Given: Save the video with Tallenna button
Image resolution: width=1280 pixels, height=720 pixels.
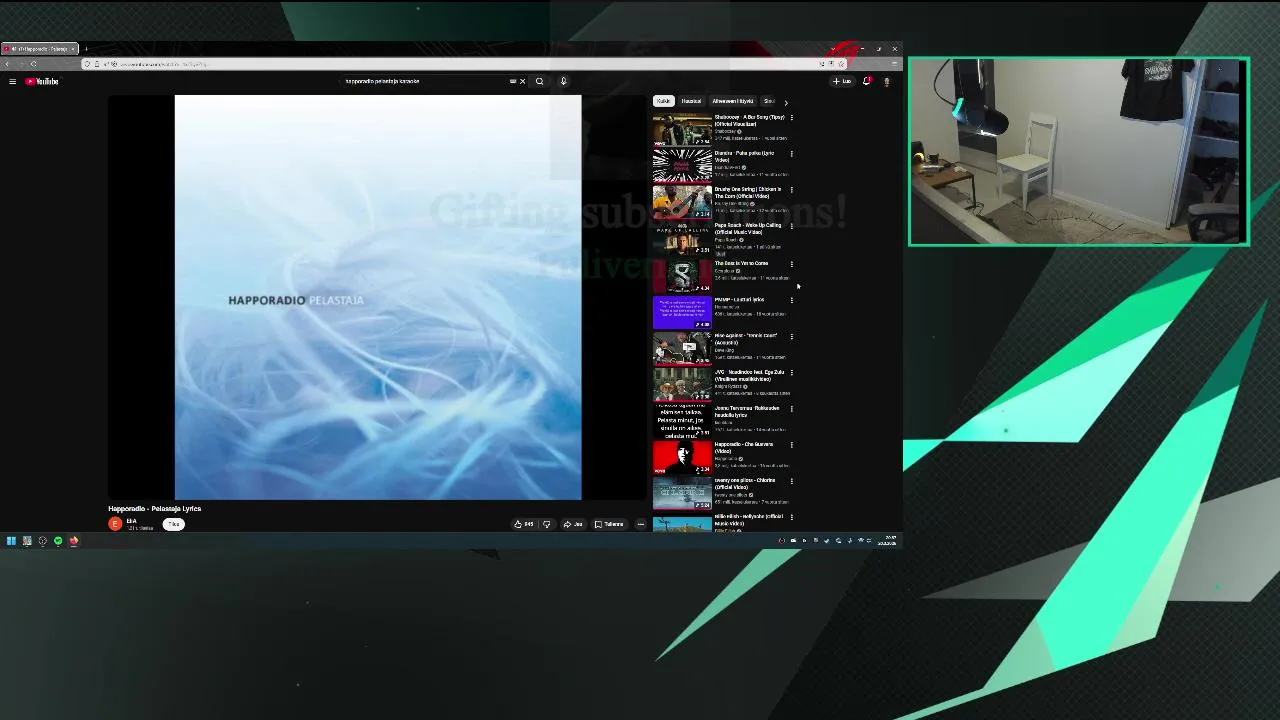Looking at the screenshot, I should [x=609, y=524].
